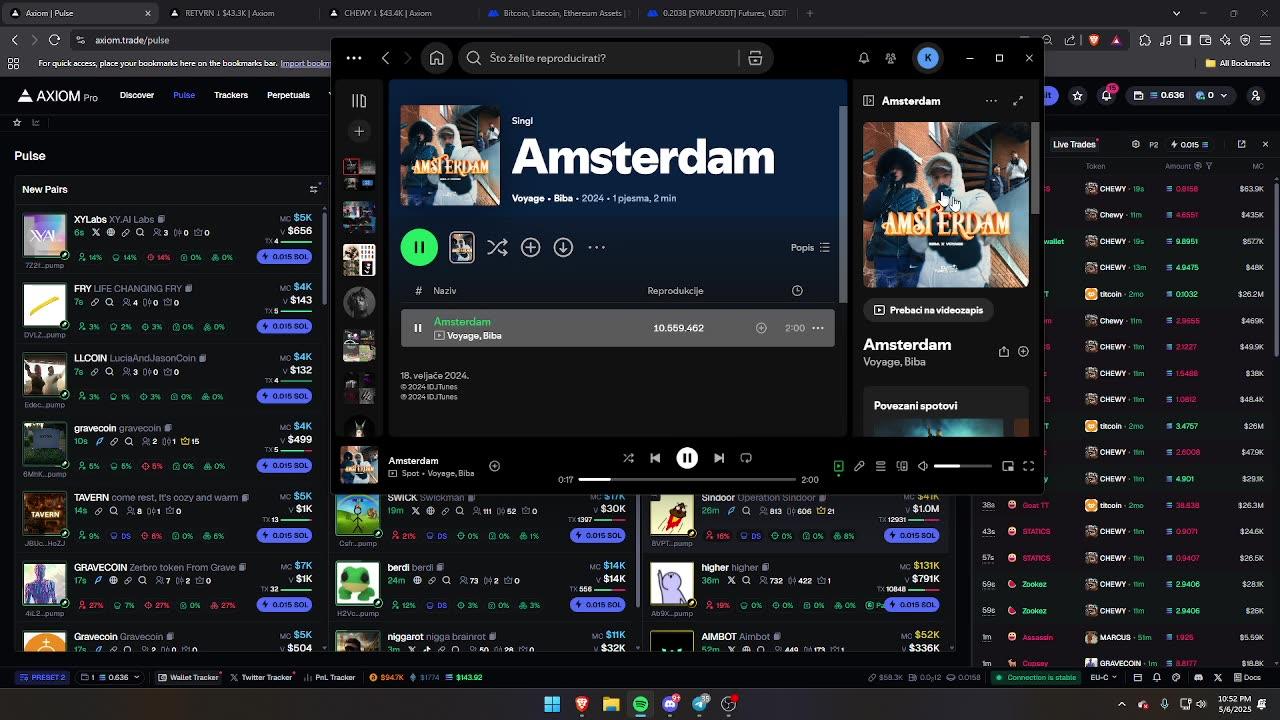The image size is (1280, 720).
Task: Skip to the next track
Action: [718, 458]
